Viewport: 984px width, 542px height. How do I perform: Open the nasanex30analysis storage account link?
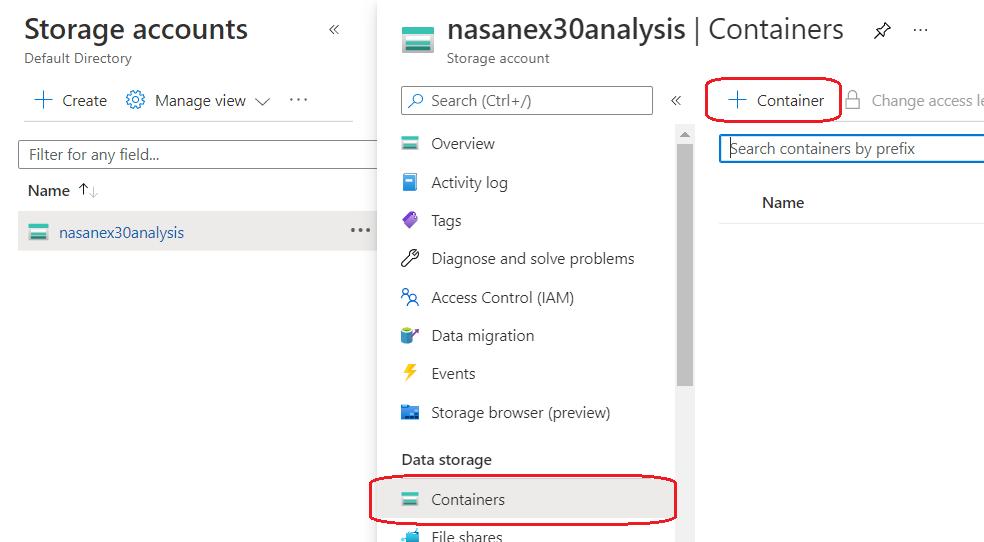pyautogui.click(x=121, y=233)
